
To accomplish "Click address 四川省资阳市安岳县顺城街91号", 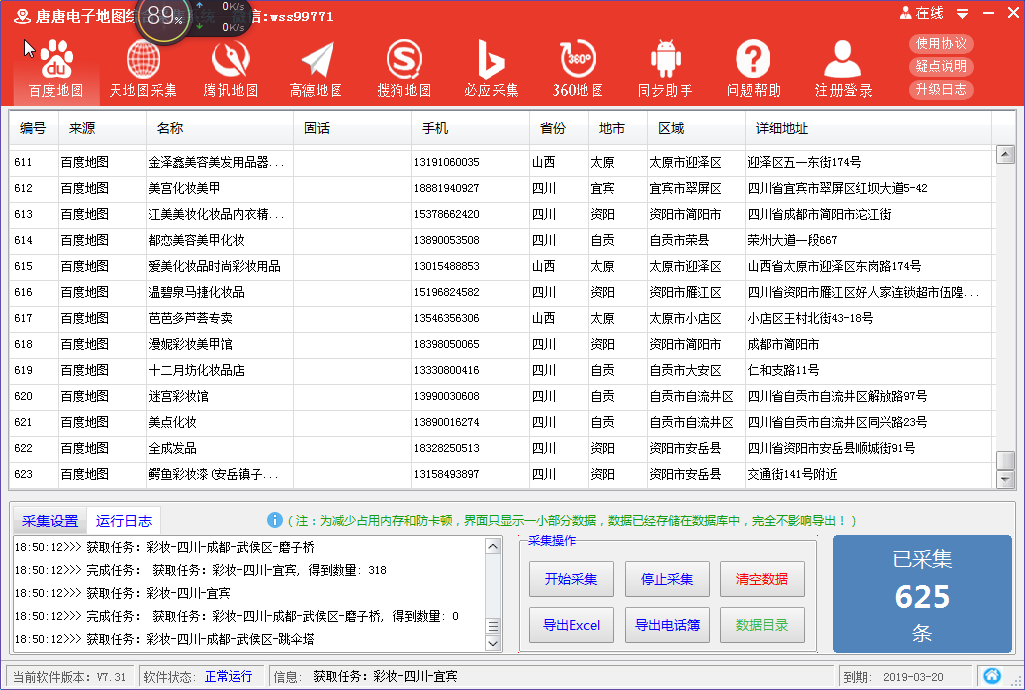I will click(x=831, y=448).
